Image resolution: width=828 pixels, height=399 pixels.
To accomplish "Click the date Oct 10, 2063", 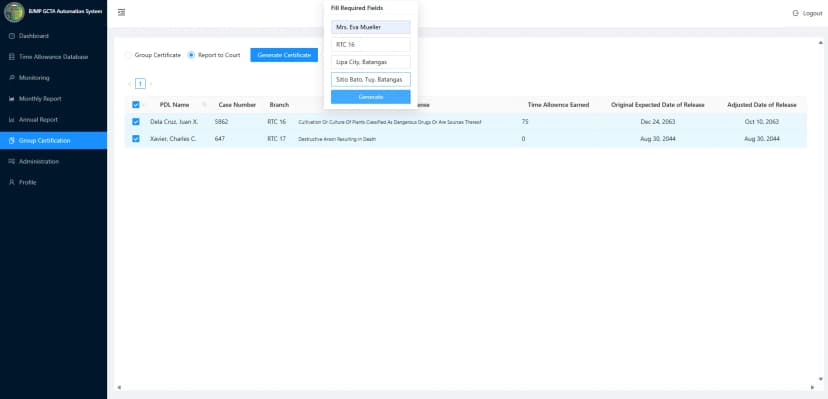I will click(761, 122).
